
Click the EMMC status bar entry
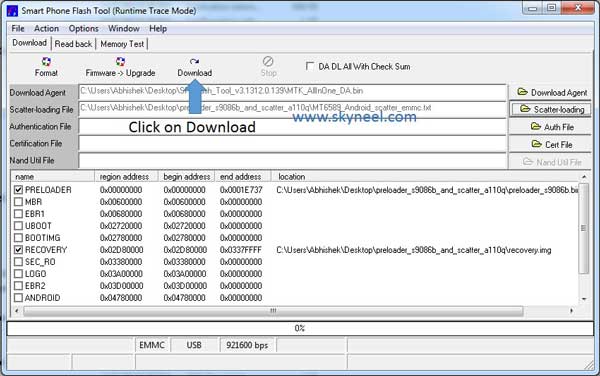[x=152, y=345]
